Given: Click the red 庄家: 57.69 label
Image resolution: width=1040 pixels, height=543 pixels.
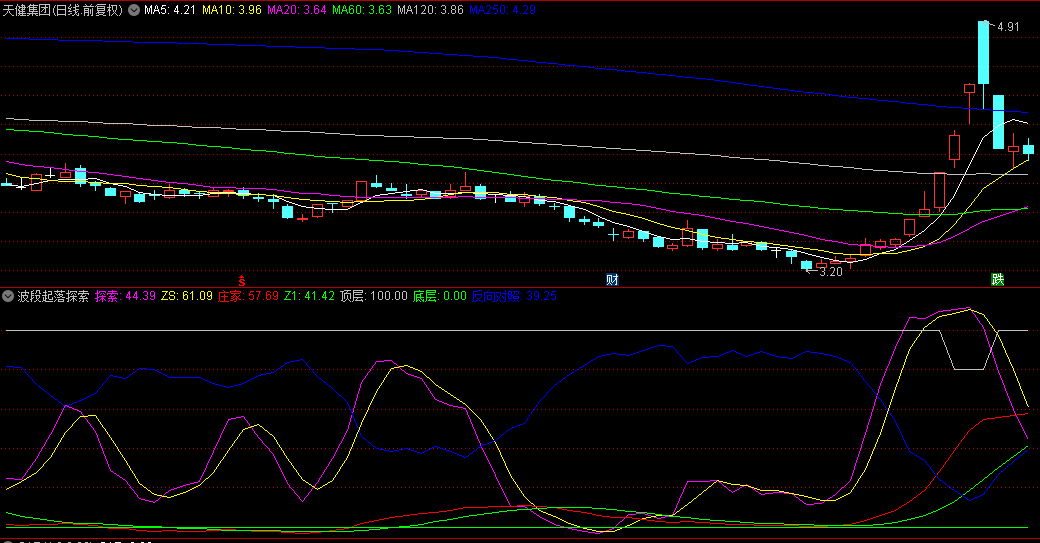Looking at the screenshot, I should coord(247,296).
